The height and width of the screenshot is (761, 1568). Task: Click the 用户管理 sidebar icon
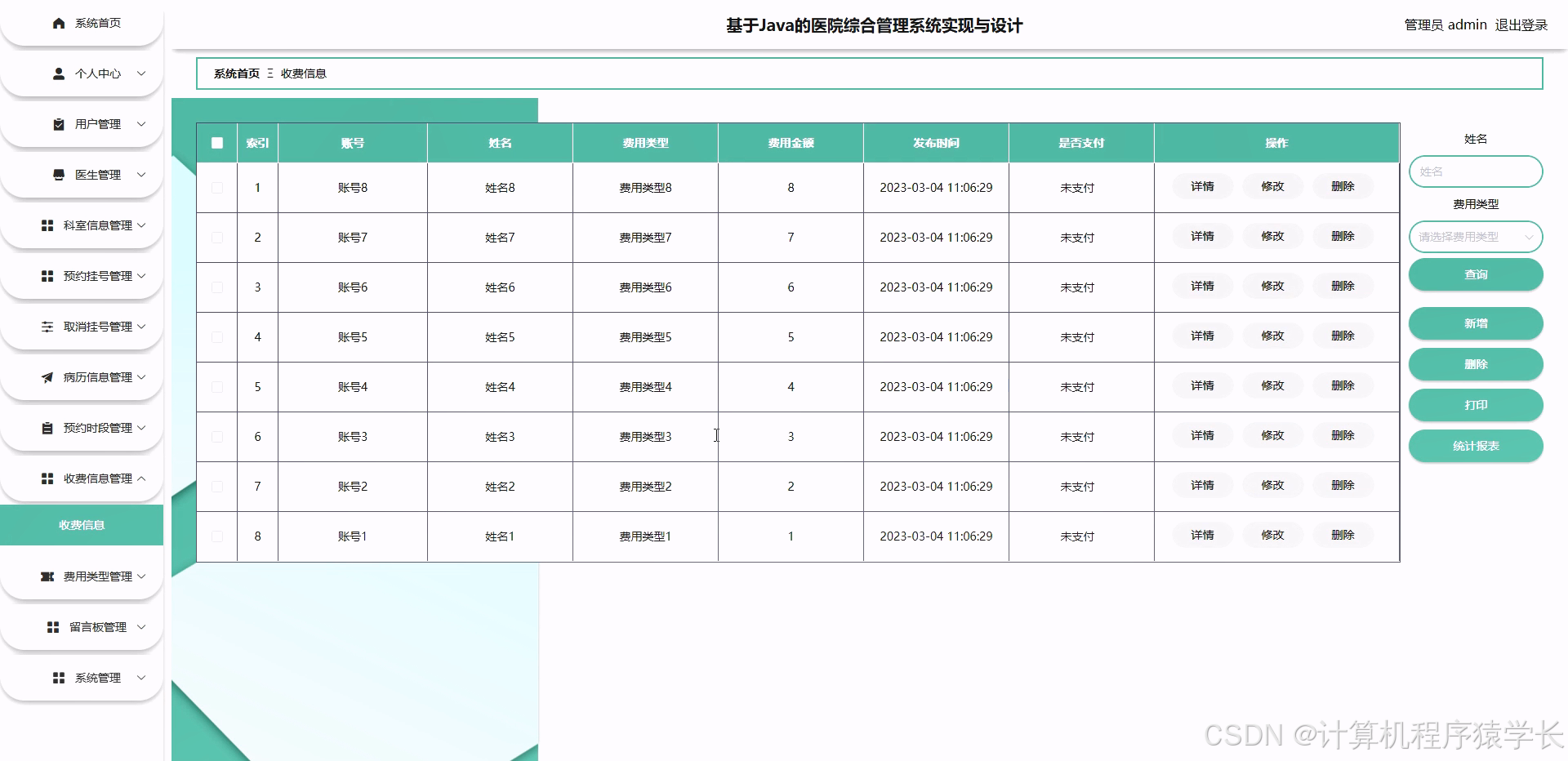(x=57, y=124)
